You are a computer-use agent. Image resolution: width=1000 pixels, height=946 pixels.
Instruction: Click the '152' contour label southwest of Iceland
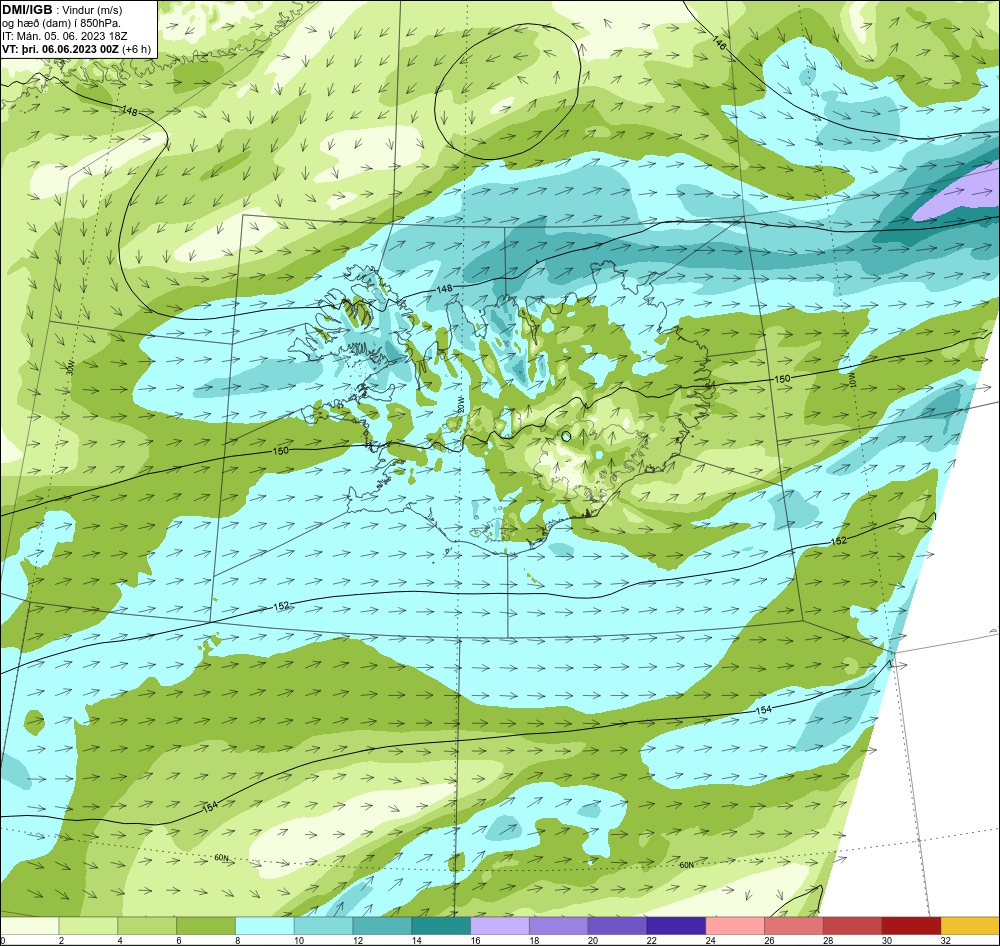pyautogui.click(x=281, y=606)
